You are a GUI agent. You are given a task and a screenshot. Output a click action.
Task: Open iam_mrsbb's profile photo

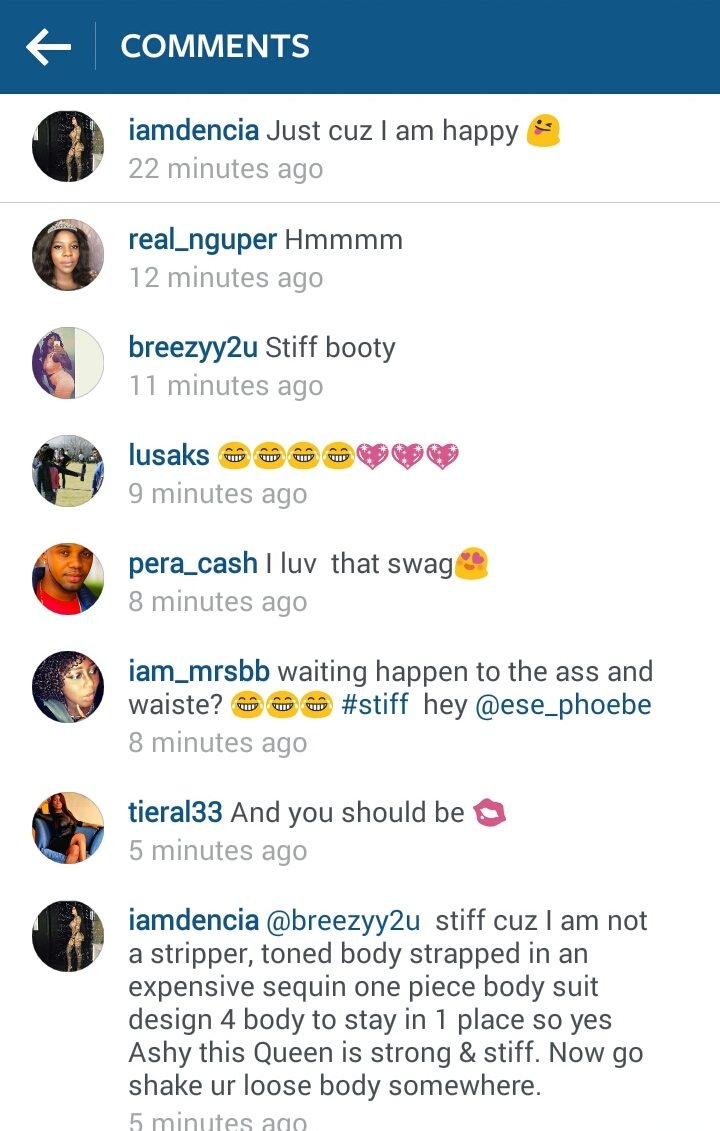point(68,687)
